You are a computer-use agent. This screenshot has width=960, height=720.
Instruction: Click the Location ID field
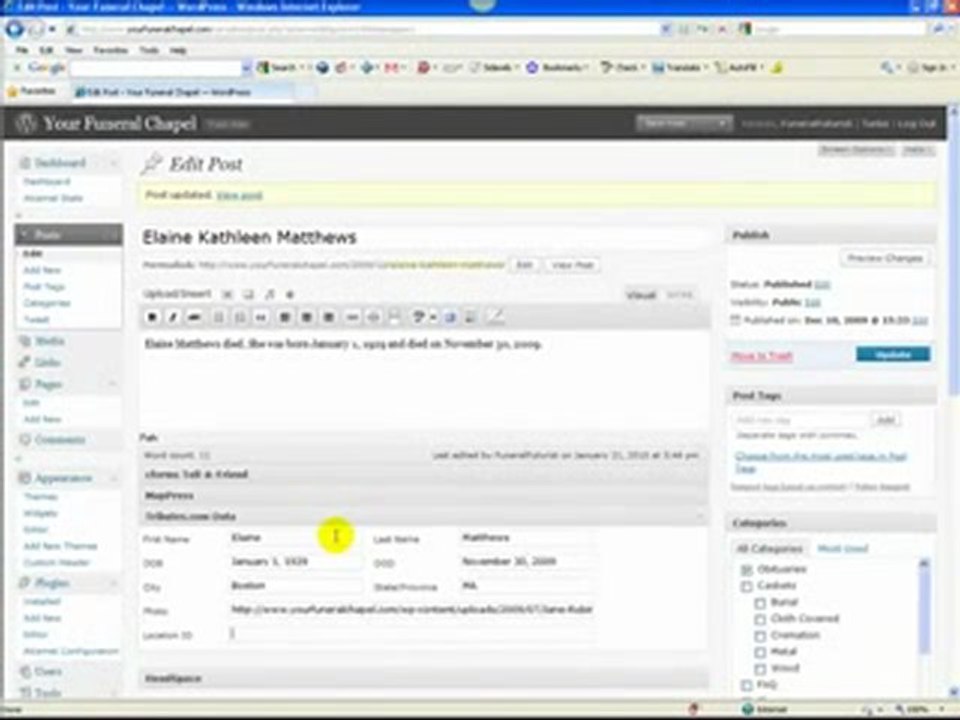pos(410,634)
